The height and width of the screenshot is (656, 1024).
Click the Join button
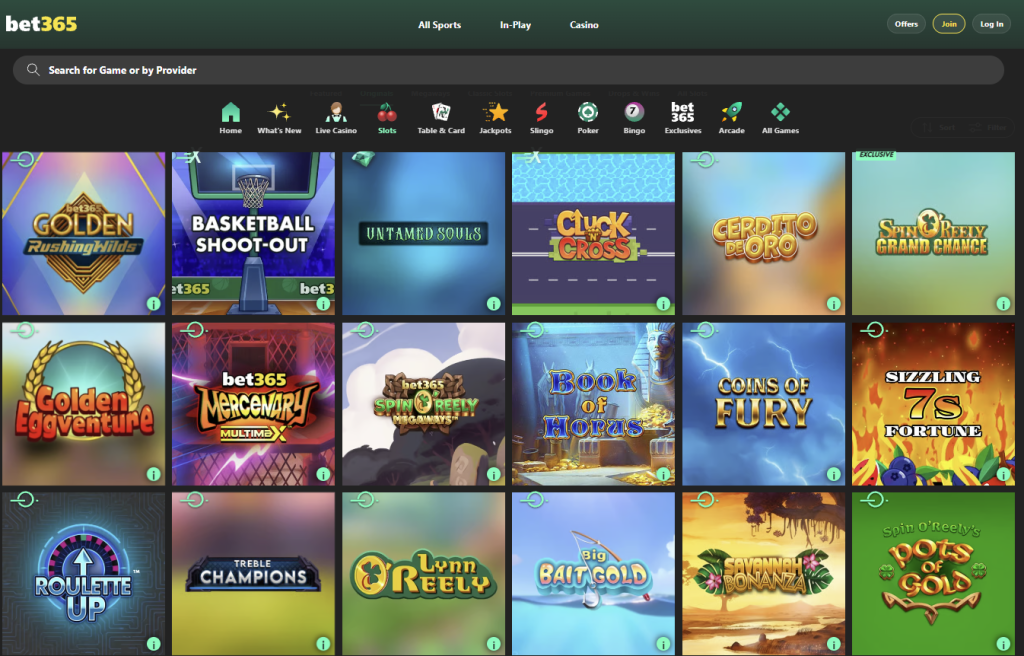pos(949,24)
